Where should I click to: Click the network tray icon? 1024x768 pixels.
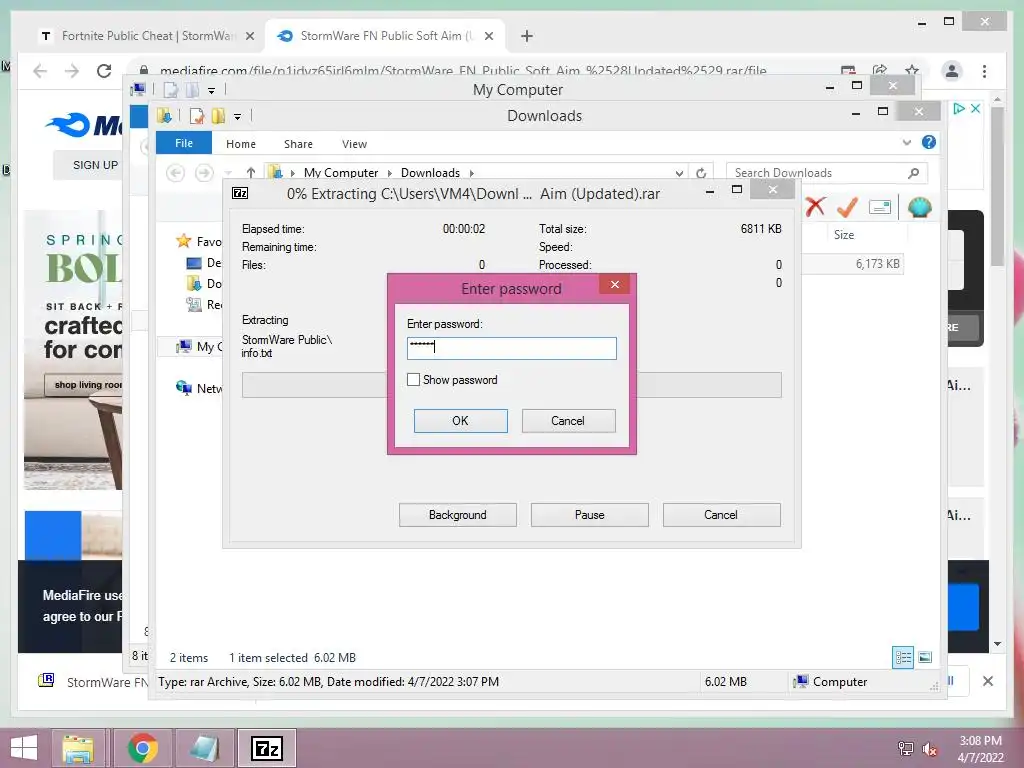[906, 749]
